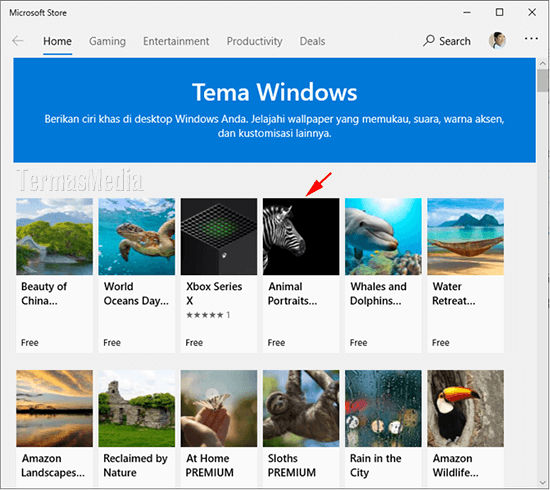Switch to the Home tab
This screenshot has width=550, height=490.
point(58,41)
